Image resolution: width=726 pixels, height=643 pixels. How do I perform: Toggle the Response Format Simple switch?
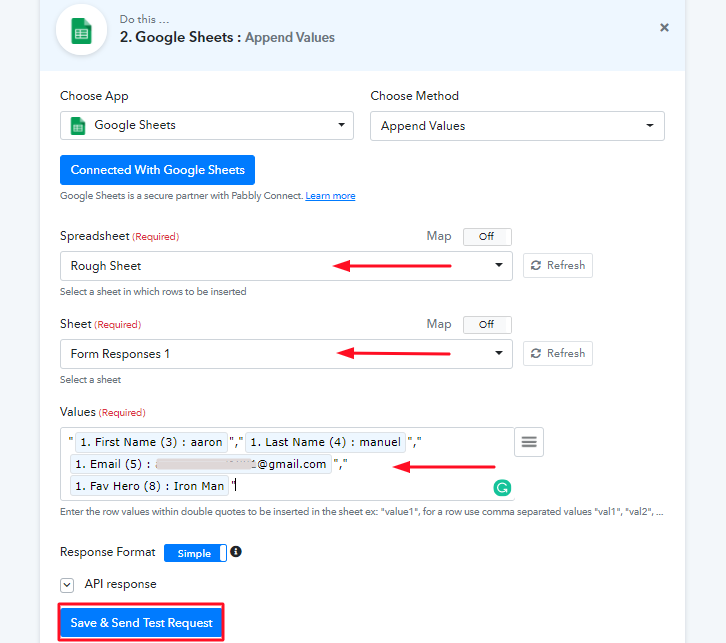(195, 553)
